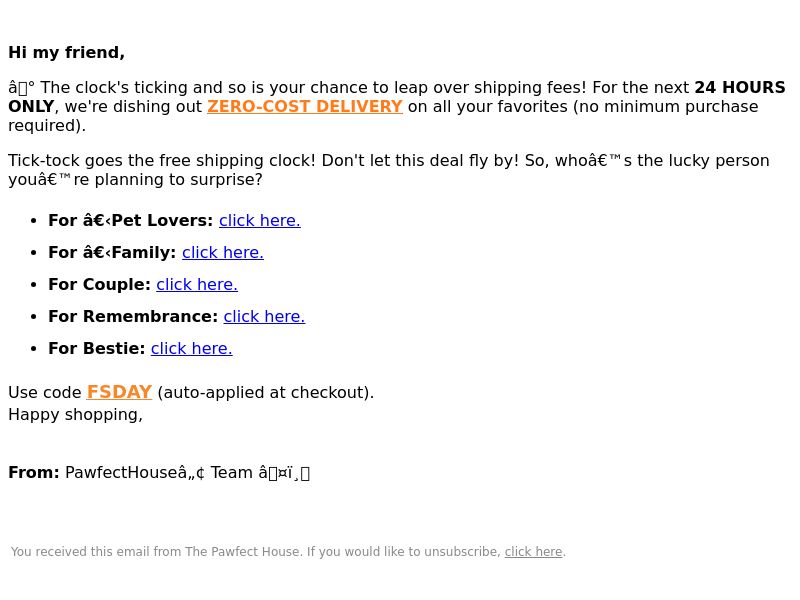800x600 pixels.
Task: Click the 'For Couple:' bold label
Action: click(99, 285)
